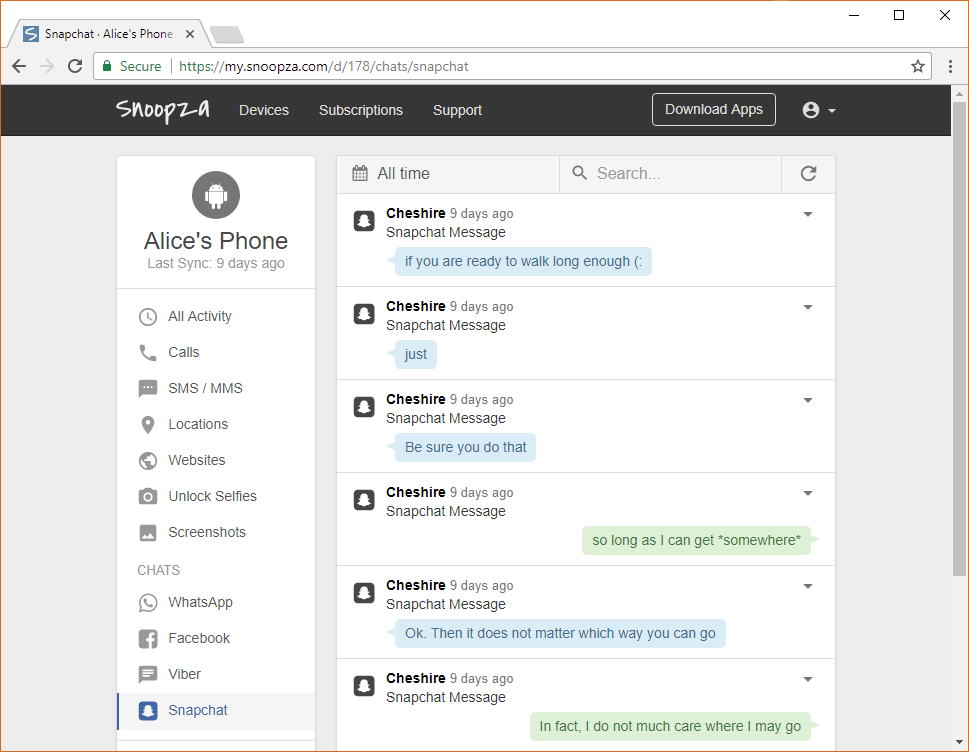
Task: Click the Download Apps button
Action: click(714, 109)
